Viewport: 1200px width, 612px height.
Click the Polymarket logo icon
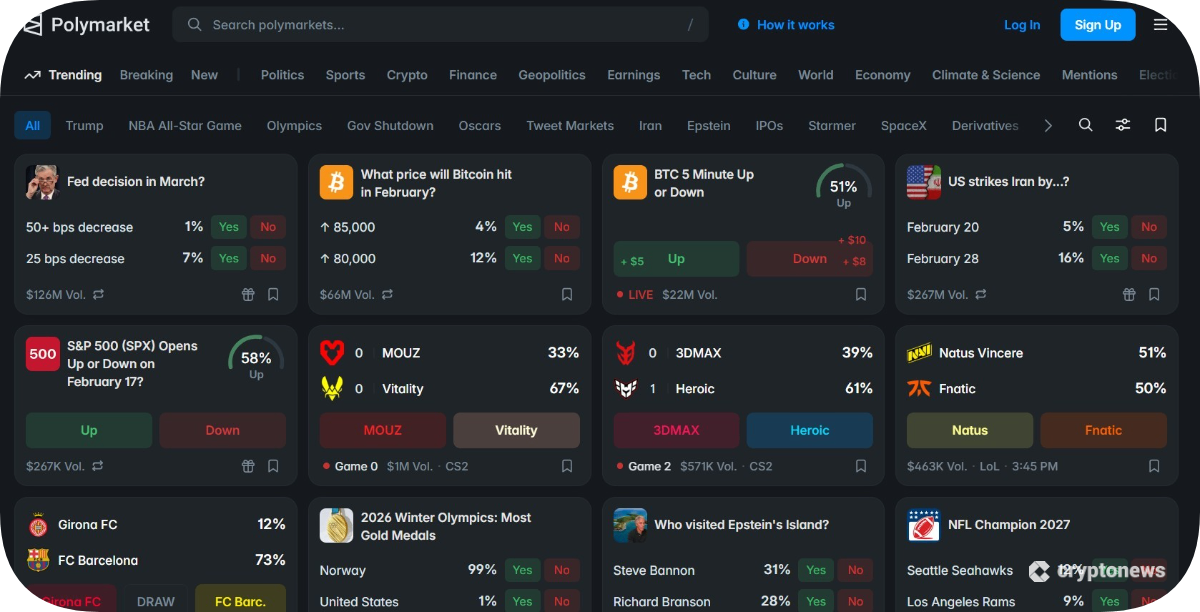33,25
